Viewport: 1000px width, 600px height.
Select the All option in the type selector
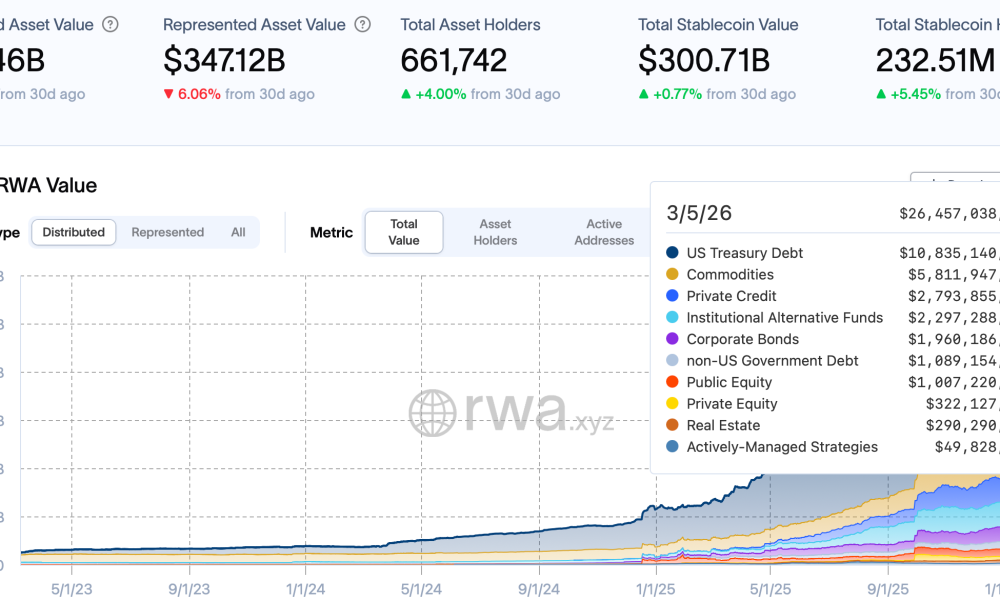[238, 232]
